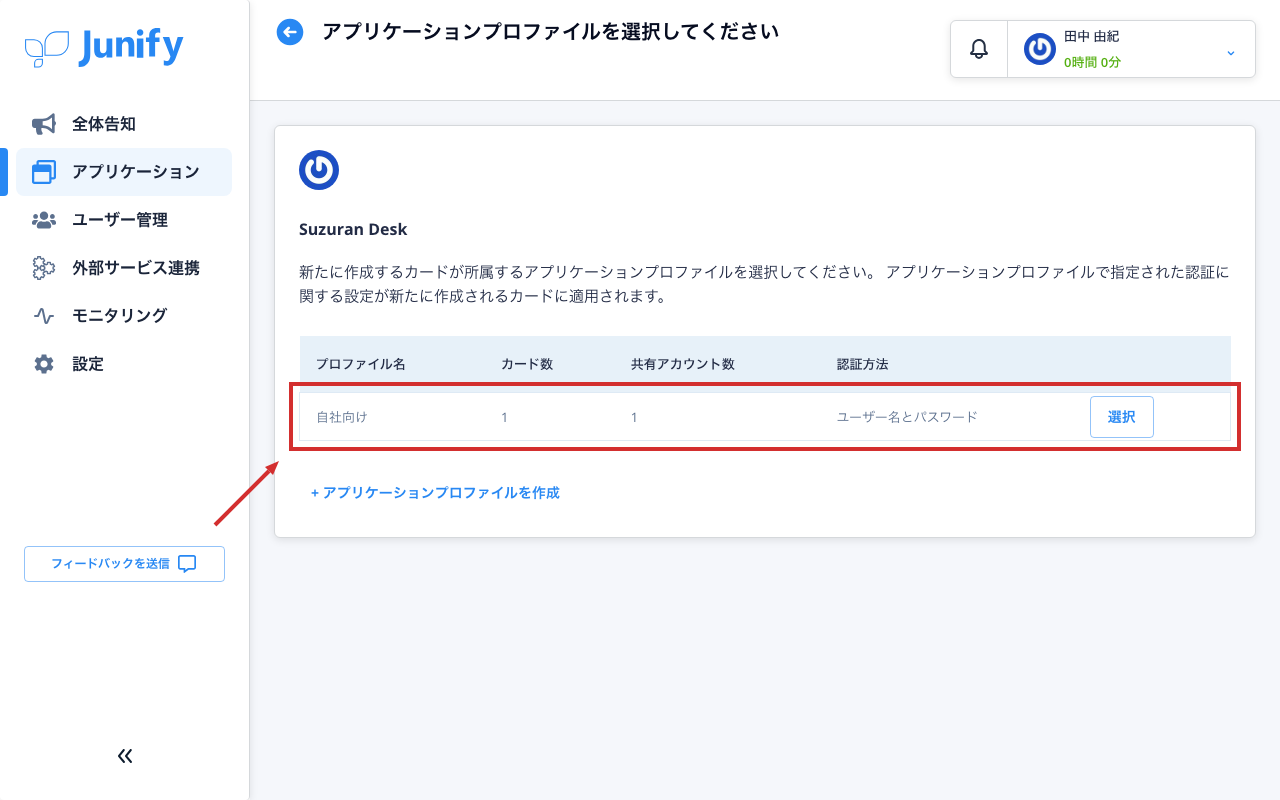Go to ユーザー管理 in the sidebar
The width and height of the screenshot is (1280, 800).
pos(124,220)
